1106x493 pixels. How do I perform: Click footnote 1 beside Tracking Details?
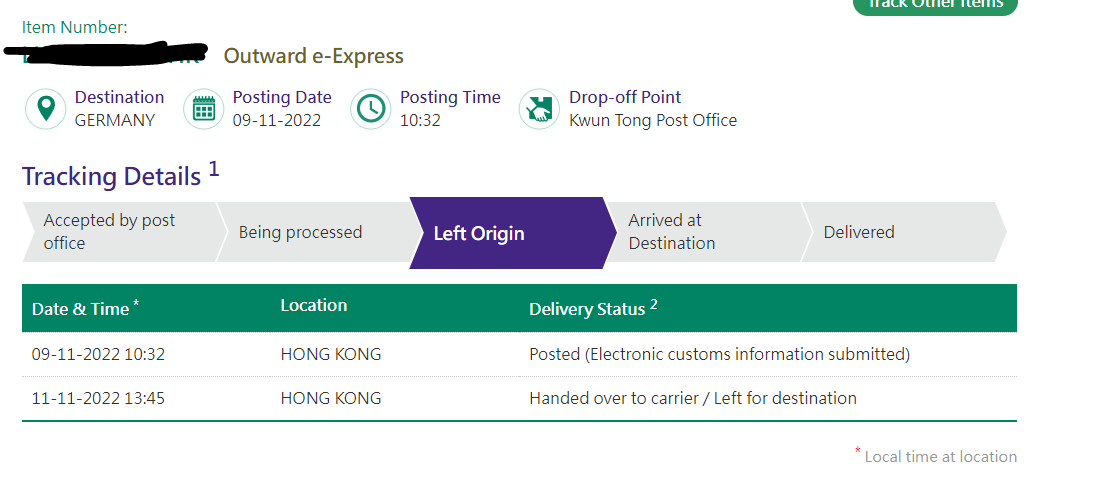[x=214, y=169]
